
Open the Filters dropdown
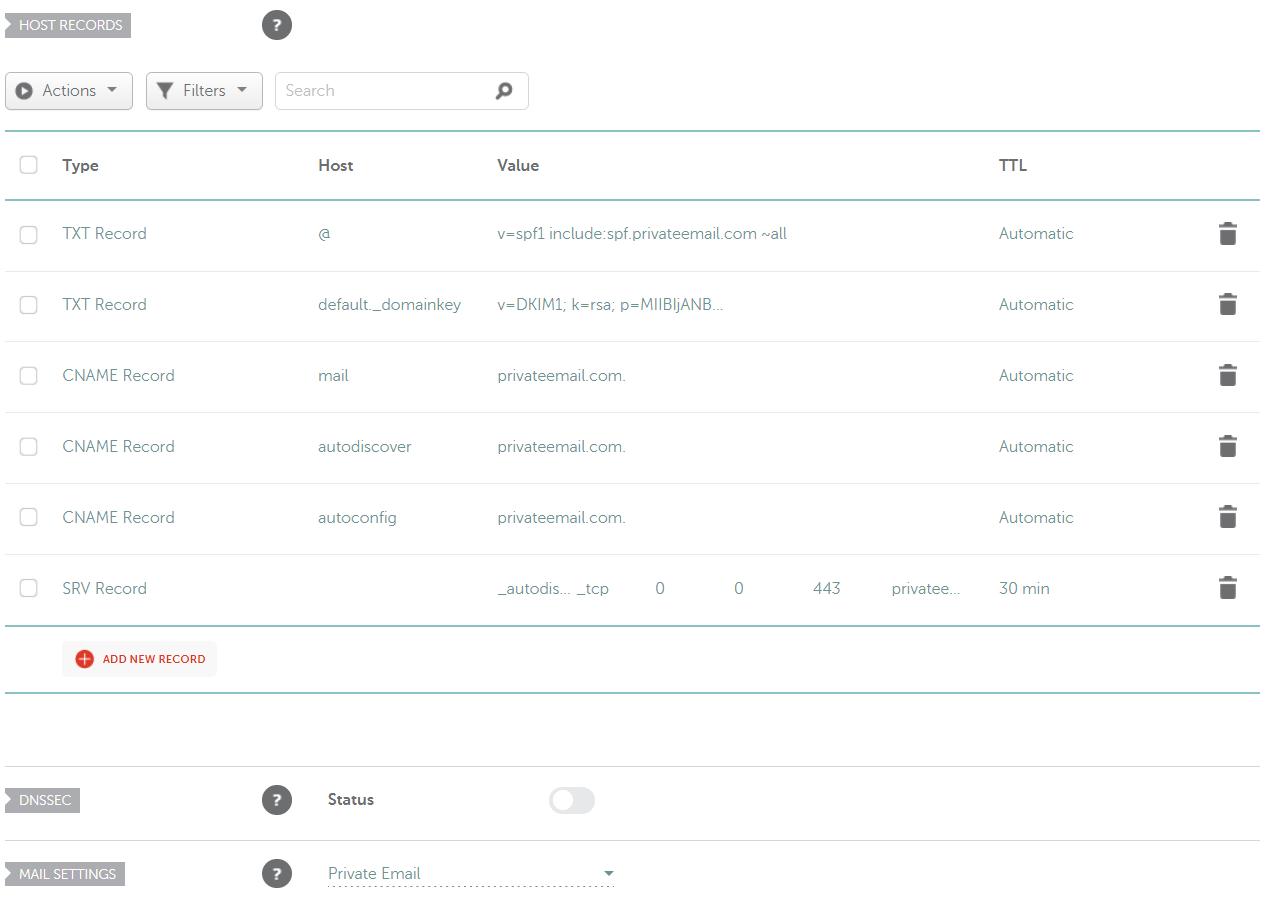204,91
